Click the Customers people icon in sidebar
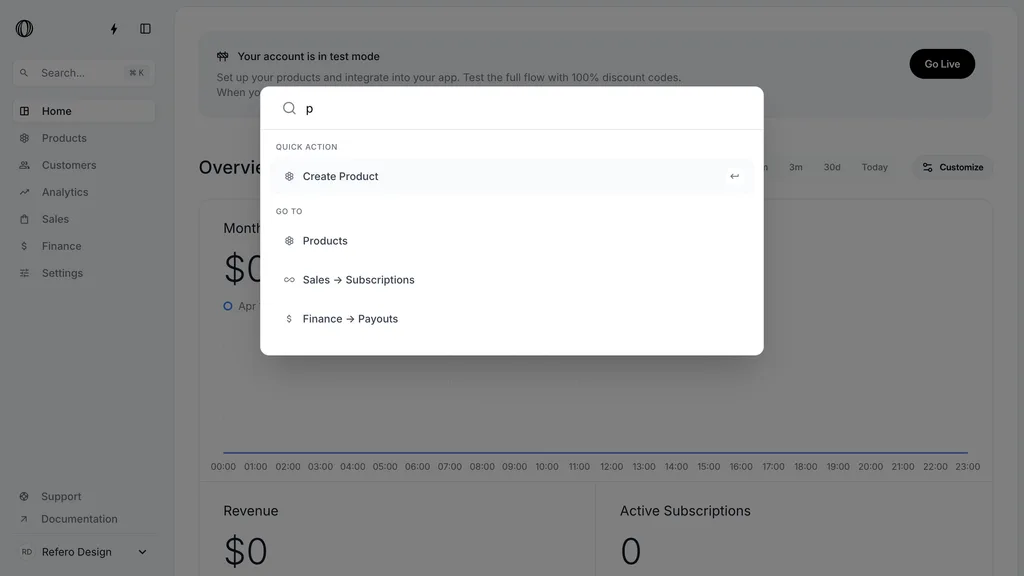This screenshot has height=576, width=1024. pos(24,165)
